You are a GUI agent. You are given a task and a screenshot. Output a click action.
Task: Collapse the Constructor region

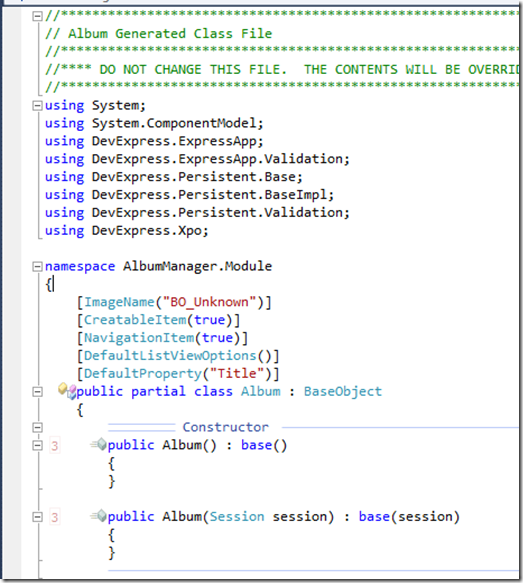tap(37, 428)
